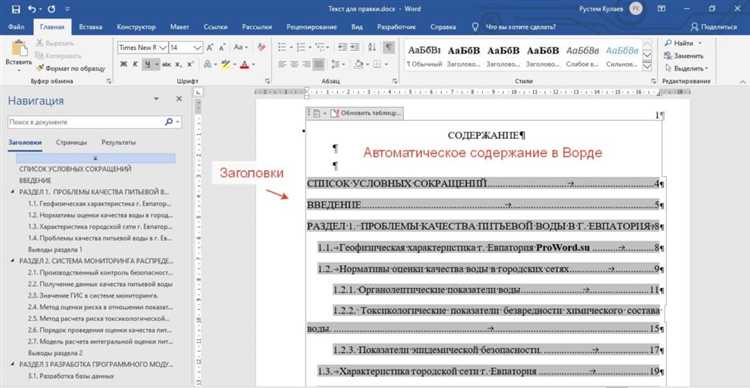Open the Вставка ribbon tab

tap(90, 27)
